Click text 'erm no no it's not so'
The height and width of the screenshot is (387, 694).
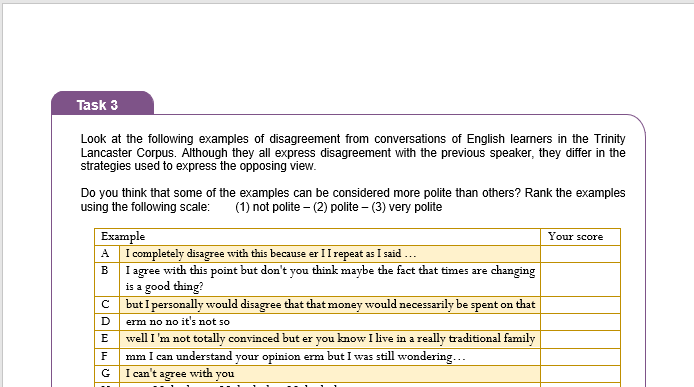click(x=177, y=321)
